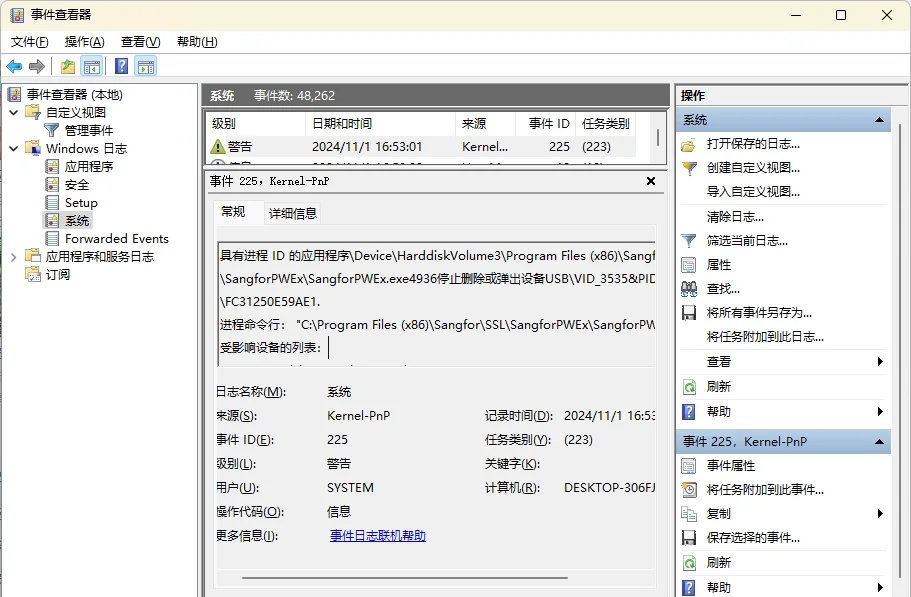Toggle the console tree visibility toolbar icon
911x597 pixels.
pyautogui.click(x=90, y=66)
